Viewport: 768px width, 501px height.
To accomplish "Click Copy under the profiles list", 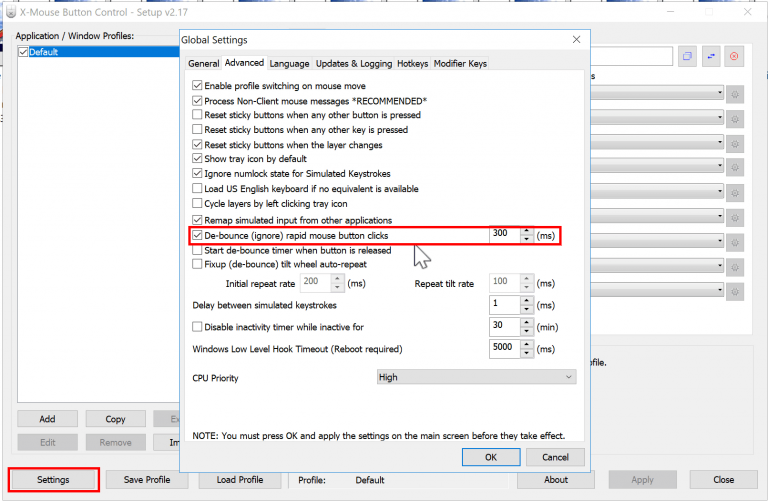I will click(x=116, y=419).
